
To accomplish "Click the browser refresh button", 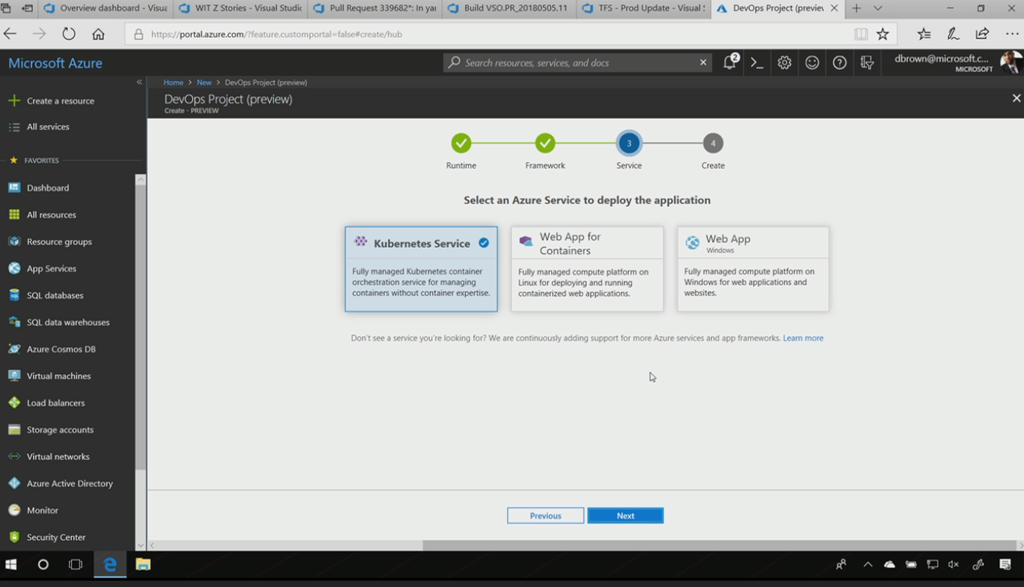I will click(69, 34).
